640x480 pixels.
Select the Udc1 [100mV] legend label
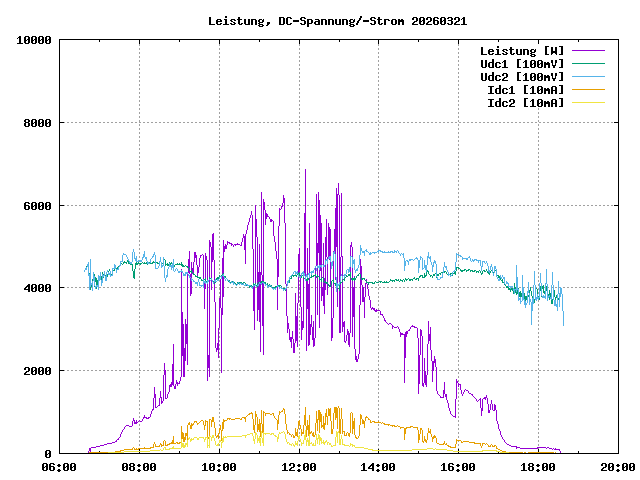[521, 64]
